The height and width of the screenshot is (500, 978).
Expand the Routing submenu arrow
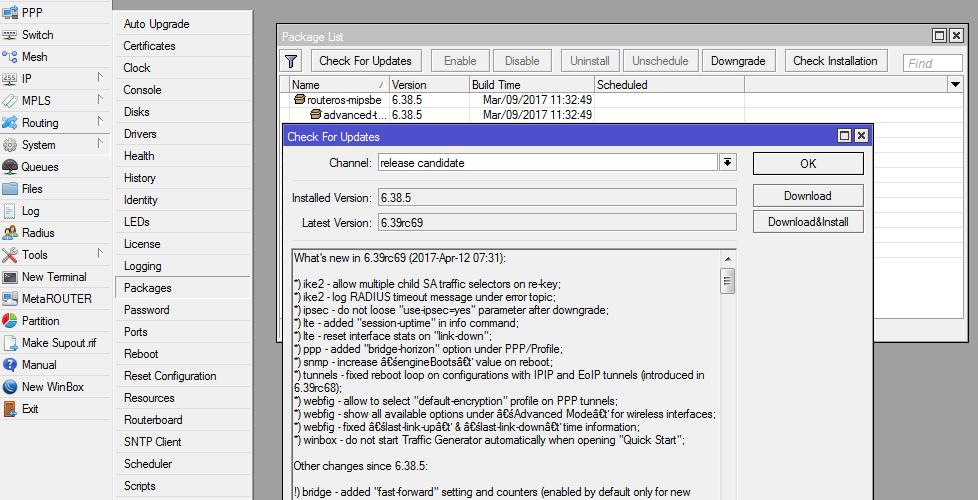click(x=100, y=122)
